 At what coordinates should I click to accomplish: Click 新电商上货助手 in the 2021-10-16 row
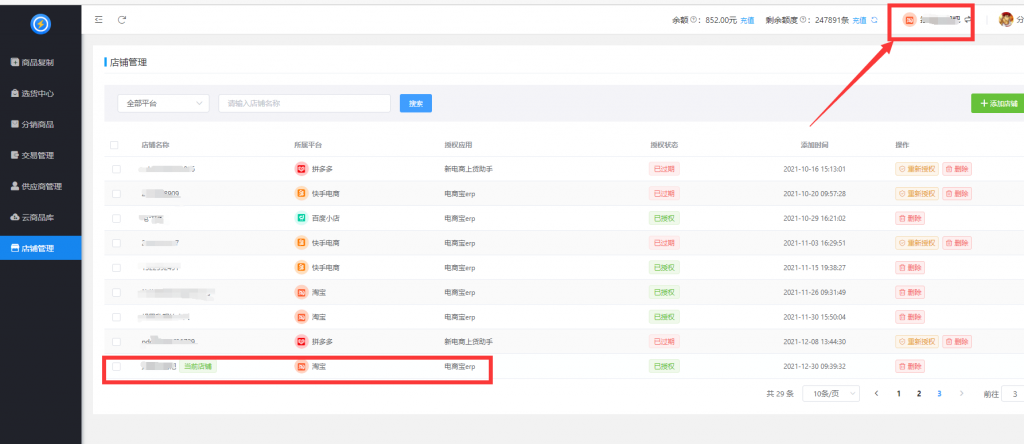coord(468,169)
